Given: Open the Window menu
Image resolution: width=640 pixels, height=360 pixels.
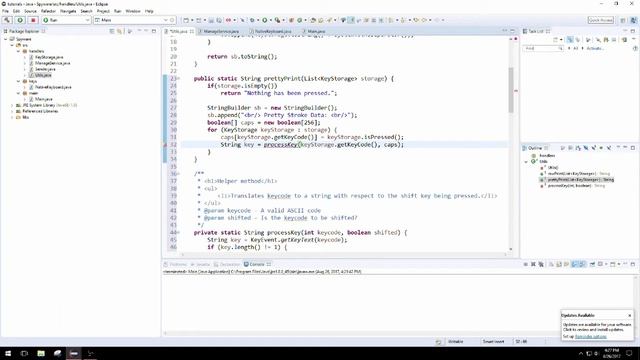Looking at the screenshot, I should (133, 11).
